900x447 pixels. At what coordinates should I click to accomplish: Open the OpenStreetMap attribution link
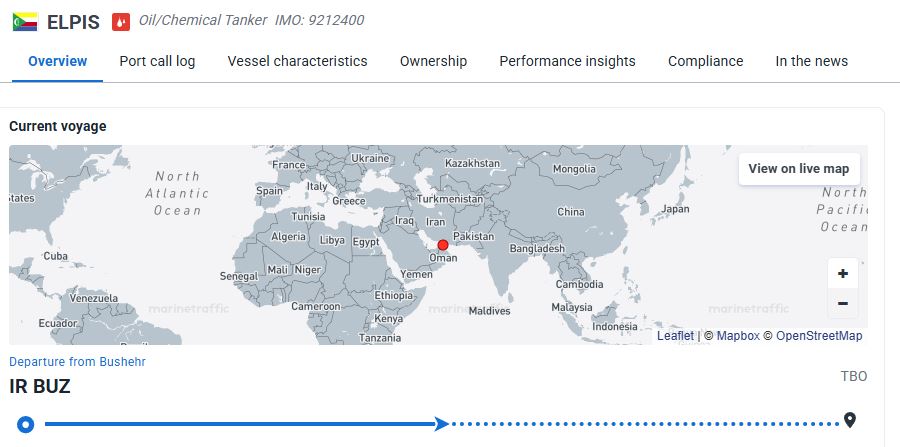(x=819, y=336)
